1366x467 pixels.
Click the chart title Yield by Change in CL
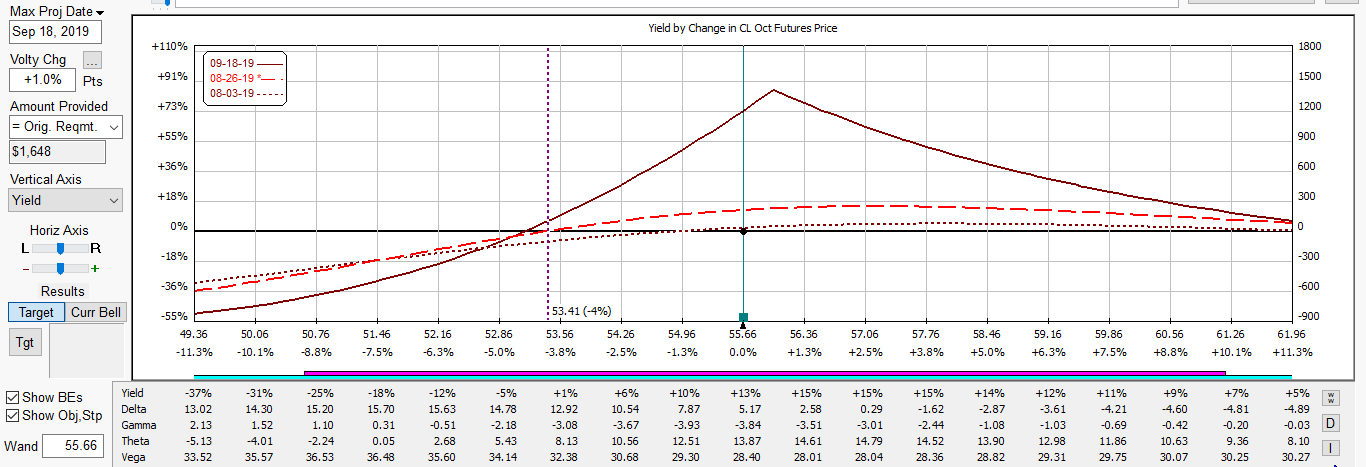[x=743, y=28]
